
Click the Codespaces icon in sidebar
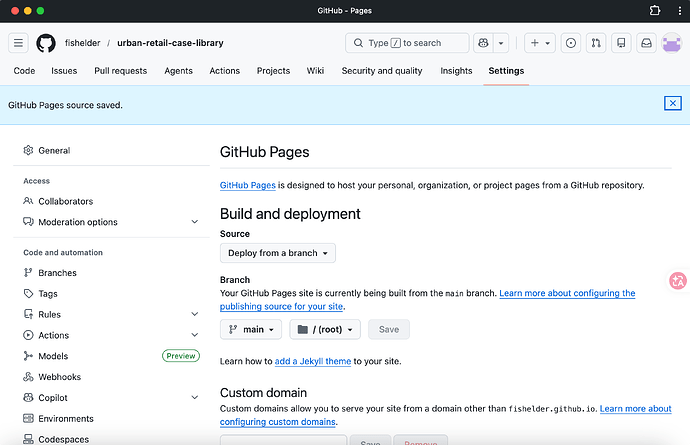click(28, 439)
